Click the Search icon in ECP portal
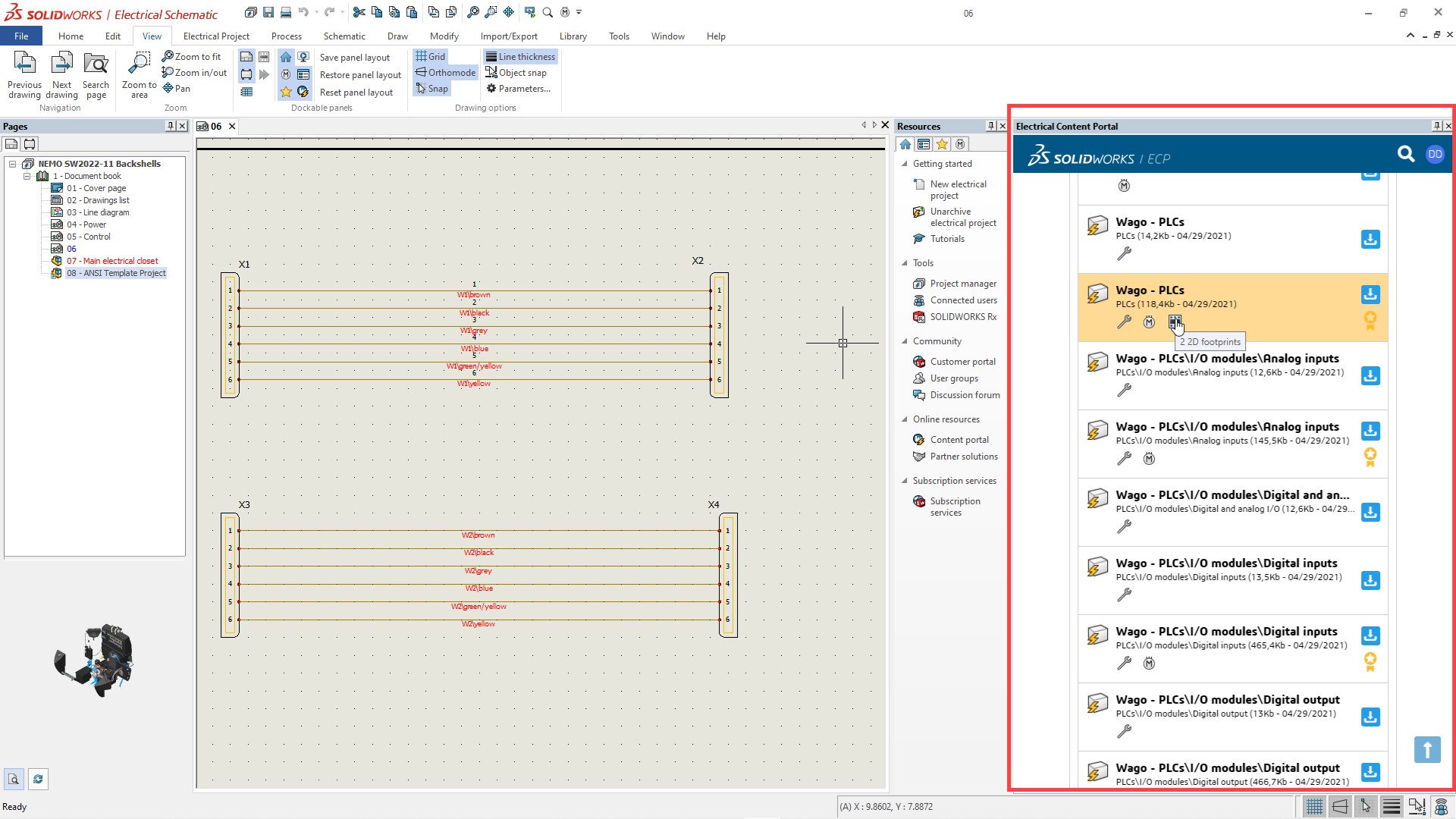 point(1405,154)
